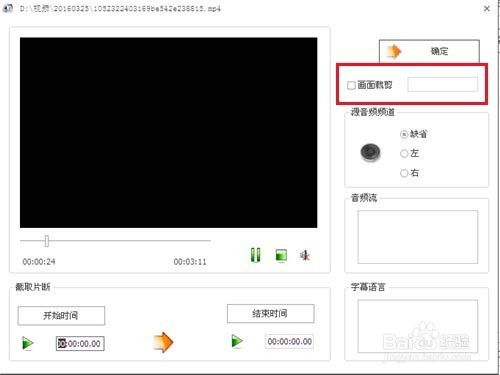Viewport: 500px width, 375px height.
Task: Click the orange arrow between the time fields
Action: point(163,342)
